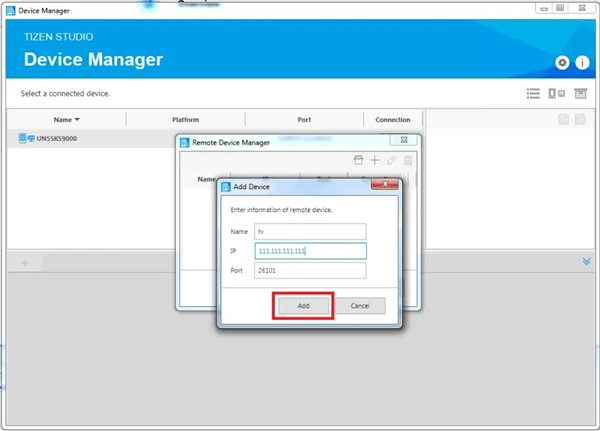Click the IP address field
This screenshot has height=431, width=600.
310,251
